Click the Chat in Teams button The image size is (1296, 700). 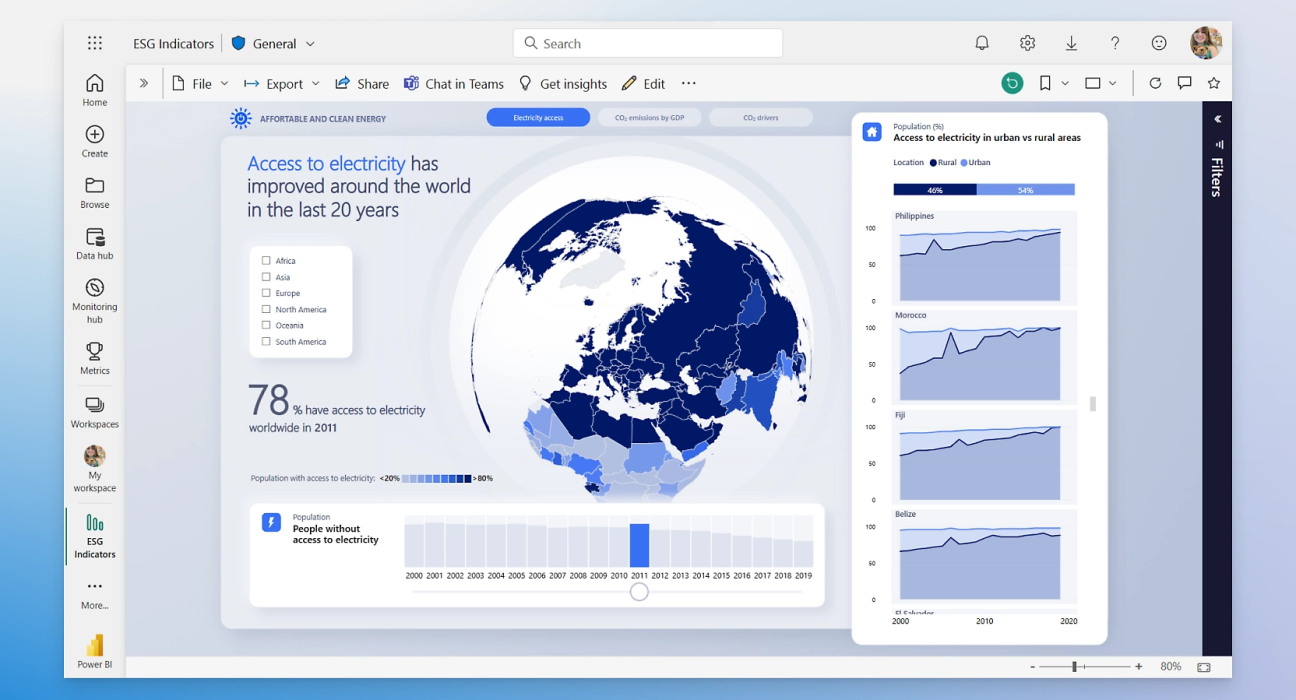tap(454, 84)
